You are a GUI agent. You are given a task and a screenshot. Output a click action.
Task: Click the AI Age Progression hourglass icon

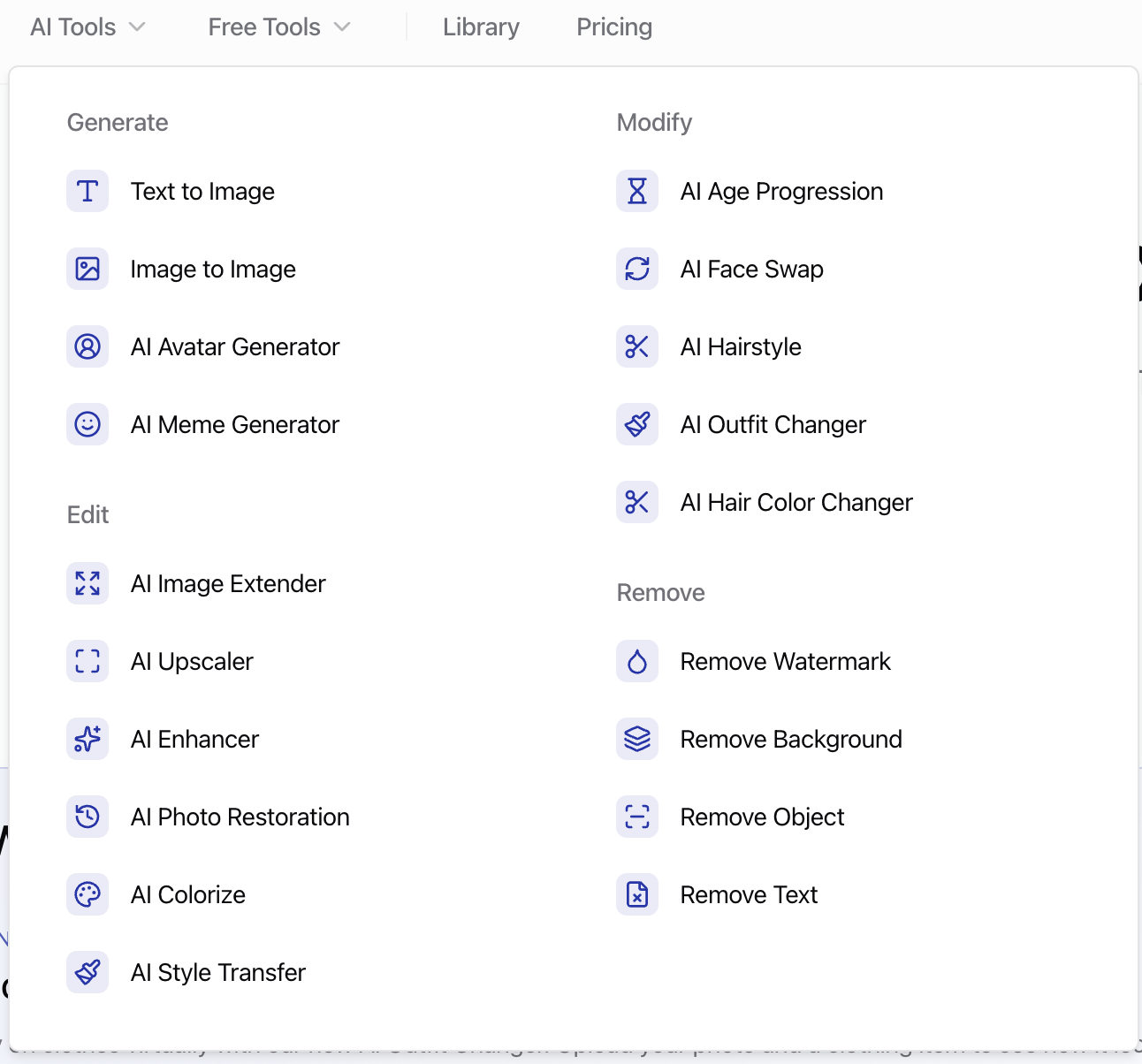637,191
